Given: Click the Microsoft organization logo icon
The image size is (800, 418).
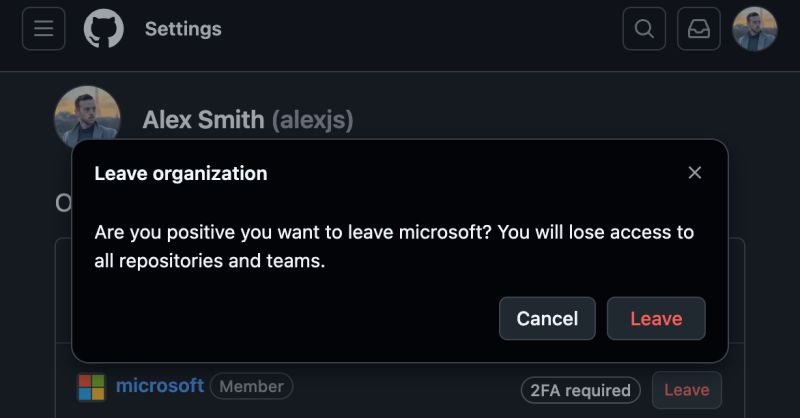Looking at the screenshot, I should pos(92,387).
